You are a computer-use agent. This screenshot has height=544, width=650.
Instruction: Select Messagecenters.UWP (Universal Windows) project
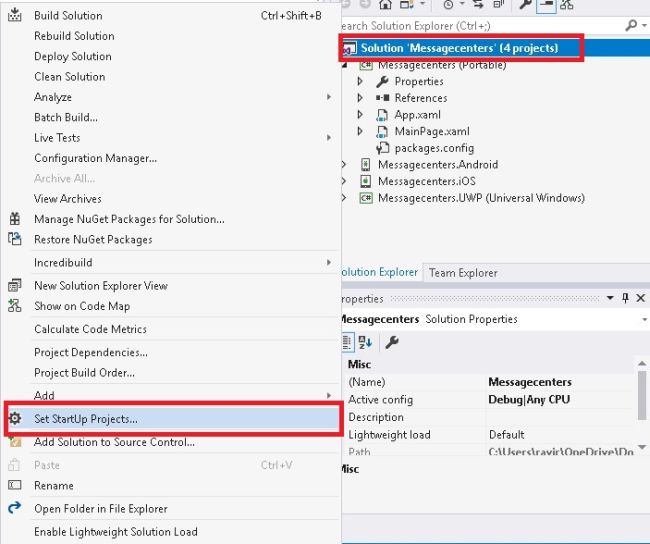click(x=481, y=198)
